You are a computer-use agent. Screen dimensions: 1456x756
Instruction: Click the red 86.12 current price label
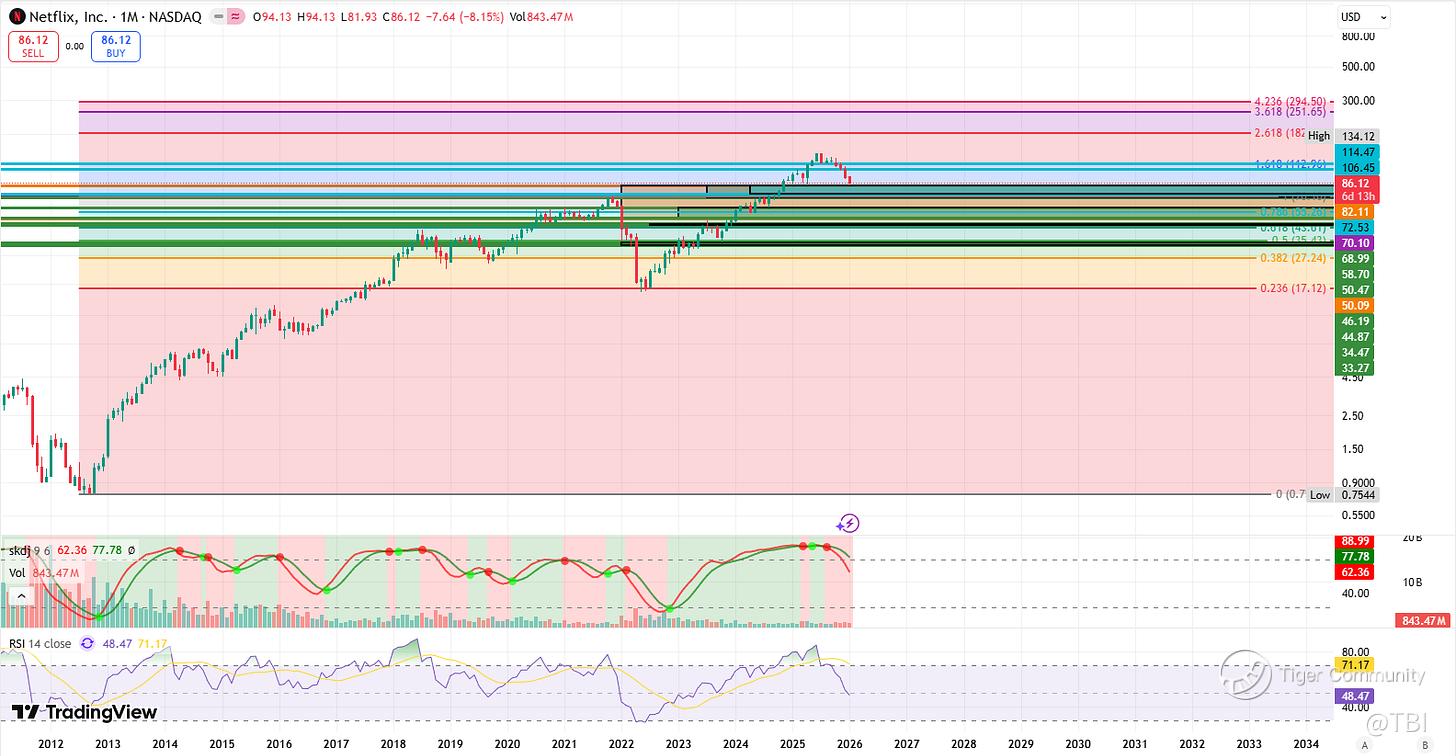coord(1355,183)
